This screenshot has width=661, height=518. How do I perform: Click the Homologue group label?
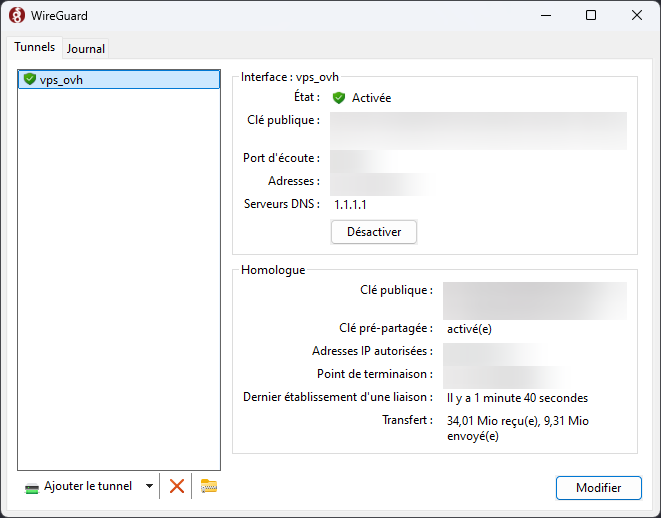tap(273, 270)
